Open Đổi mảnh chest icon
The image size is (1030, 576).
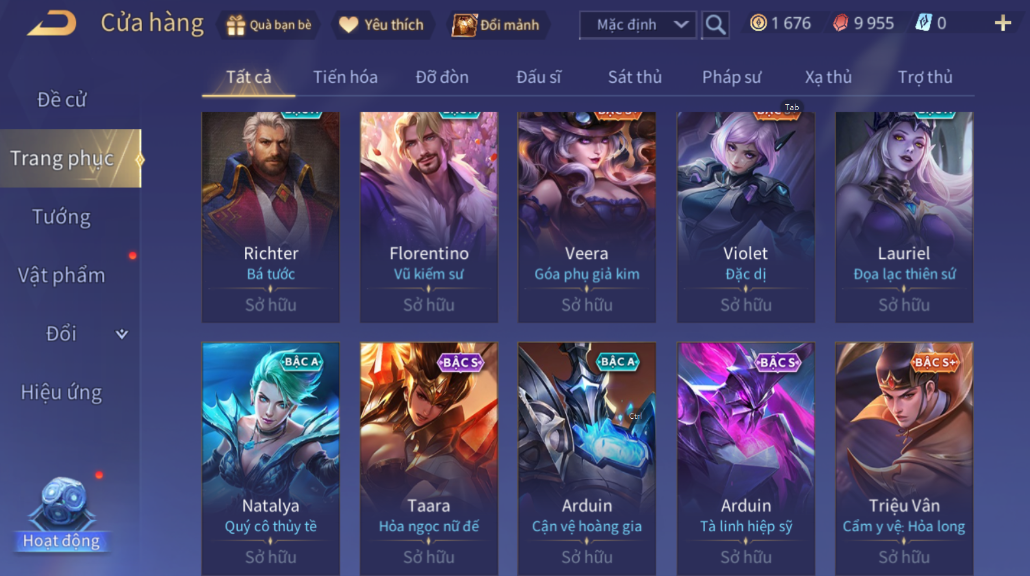[x=464, y=25]
